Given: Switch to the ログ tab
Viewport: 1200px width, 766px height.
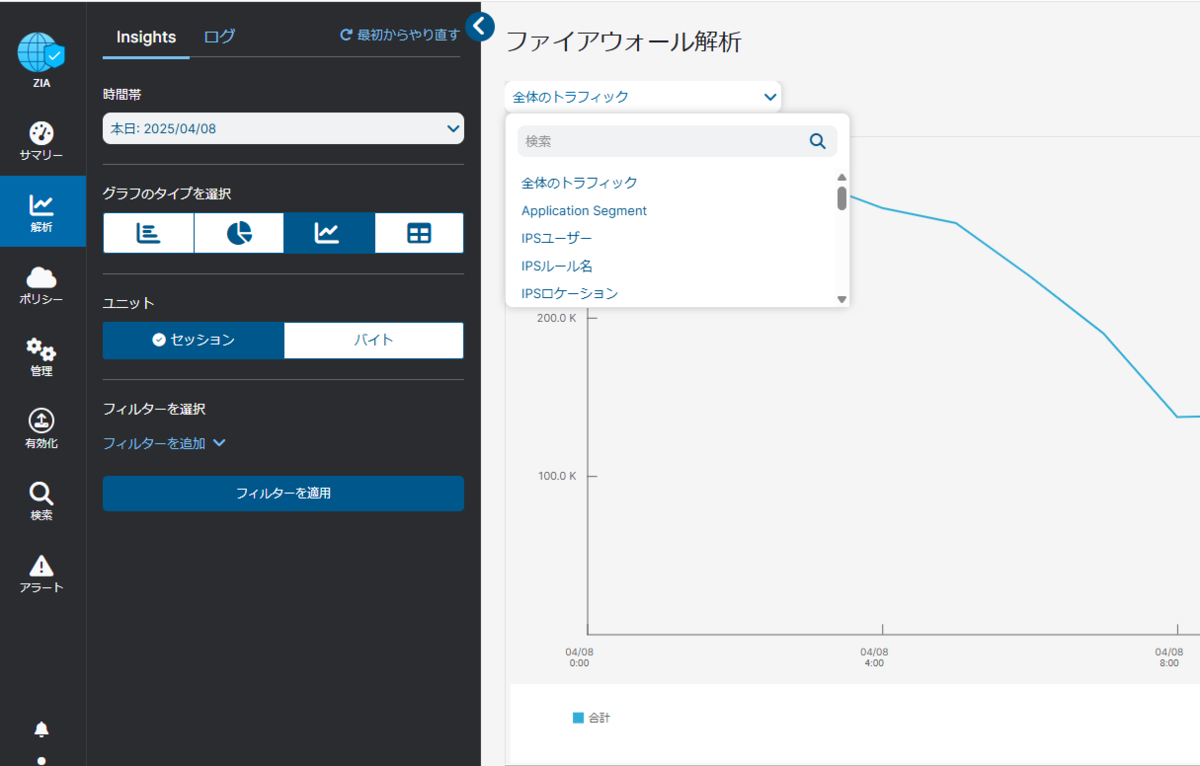Looking at the screenshot, I should pyautogui.click(x=220, y=37).
